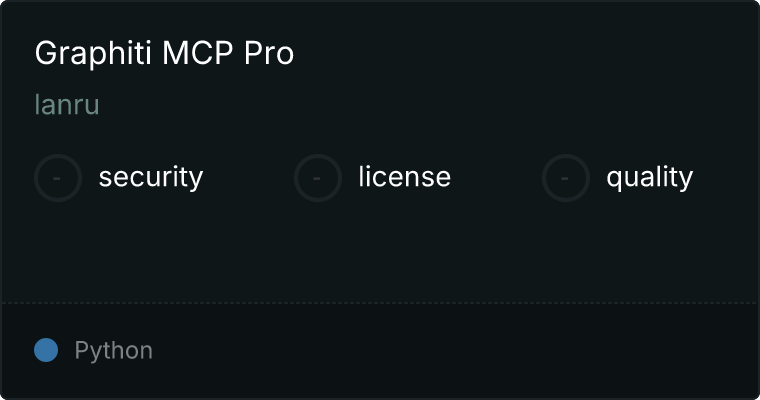Click the quality label text

(x=649, y=177)
